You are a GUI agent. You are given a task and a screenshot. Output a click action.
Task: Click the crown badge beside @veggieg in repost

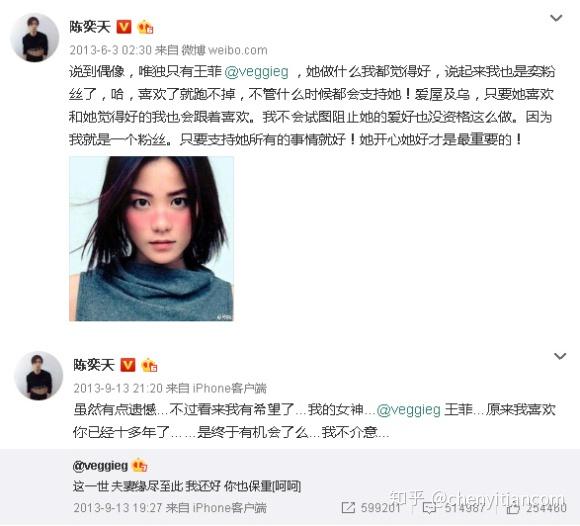point(139,466)
